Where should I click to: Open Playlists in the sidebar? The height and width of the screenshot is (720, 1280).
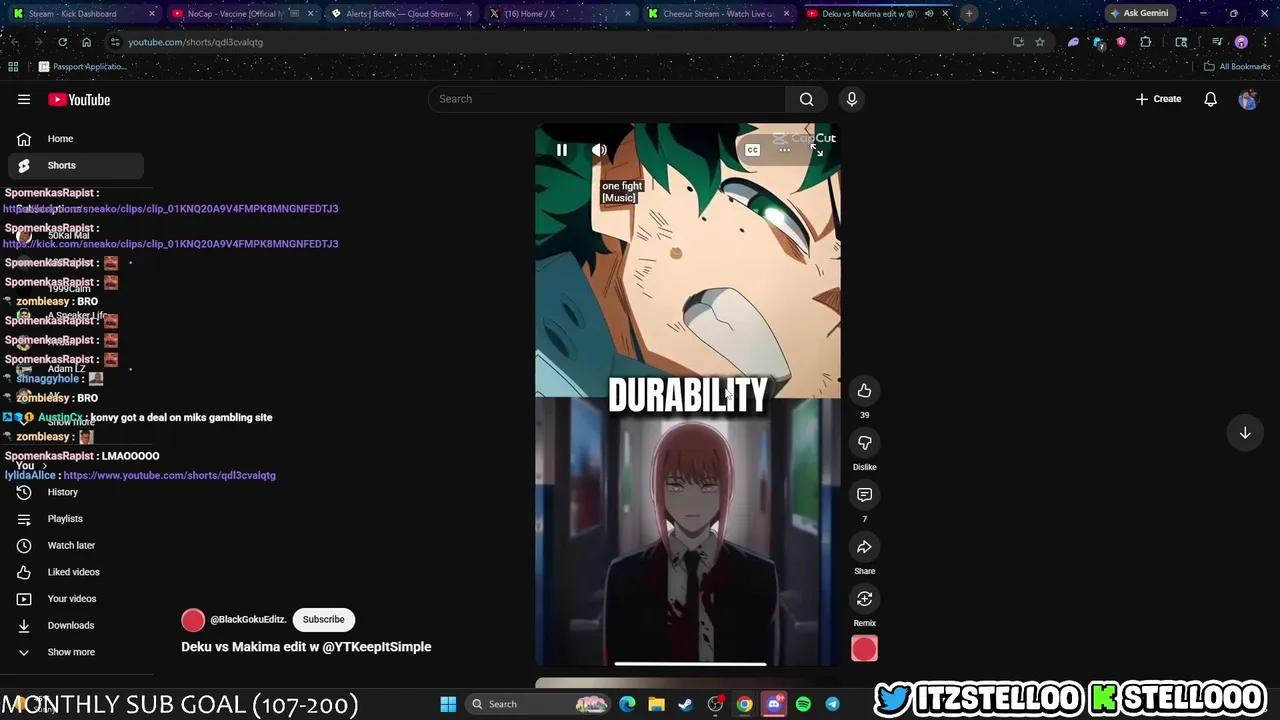(x=75, y=519)
